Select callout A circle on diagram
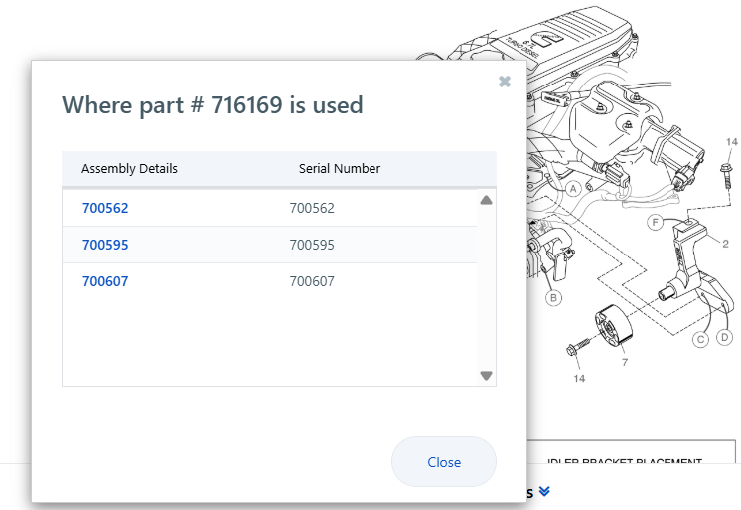Screen dimensions: 741x510 (574, 188)
